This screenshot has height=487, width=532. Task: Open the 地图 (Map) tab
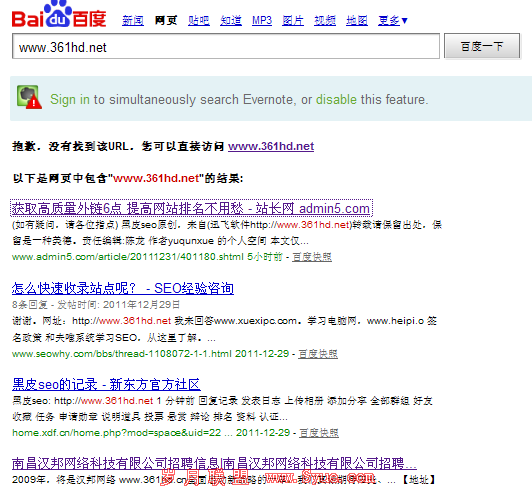(357, 20)
